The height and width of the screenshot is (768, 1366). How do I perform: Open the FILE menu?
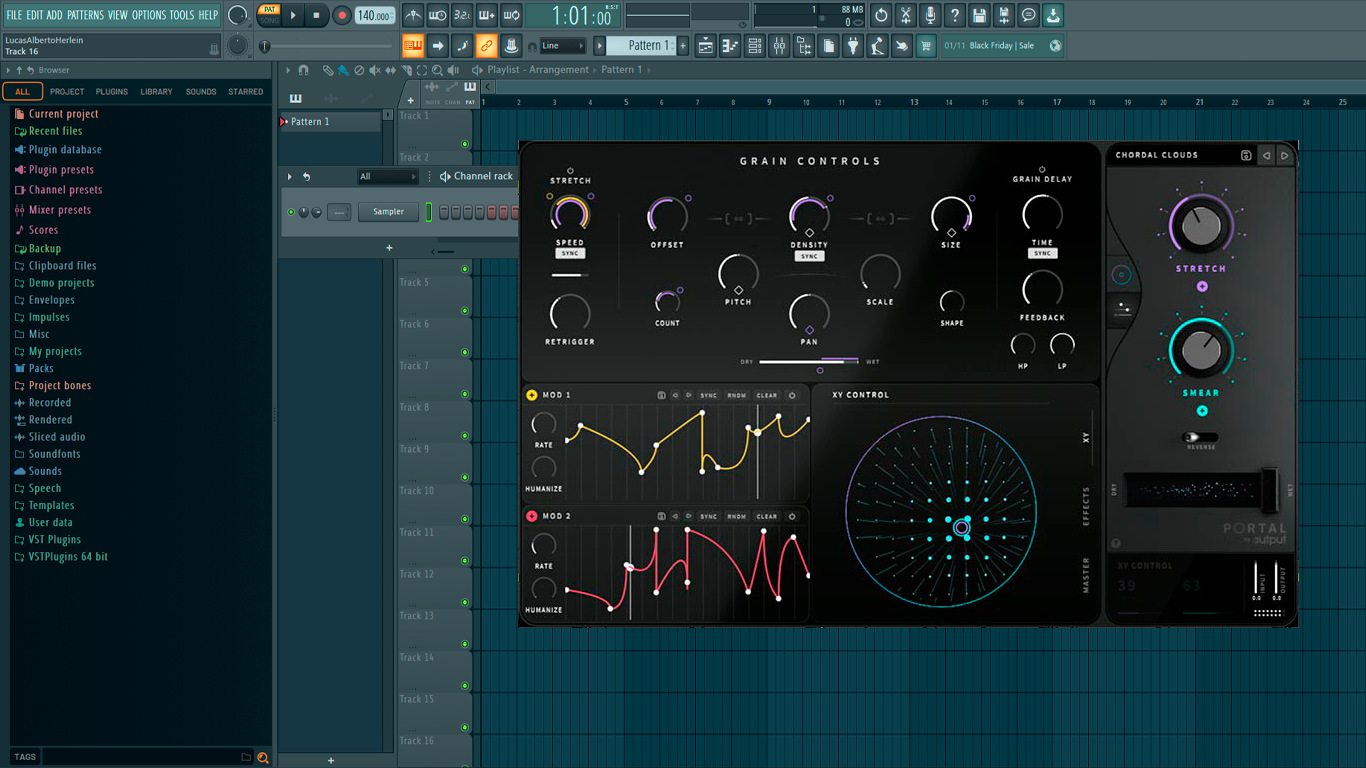point(14,15)
